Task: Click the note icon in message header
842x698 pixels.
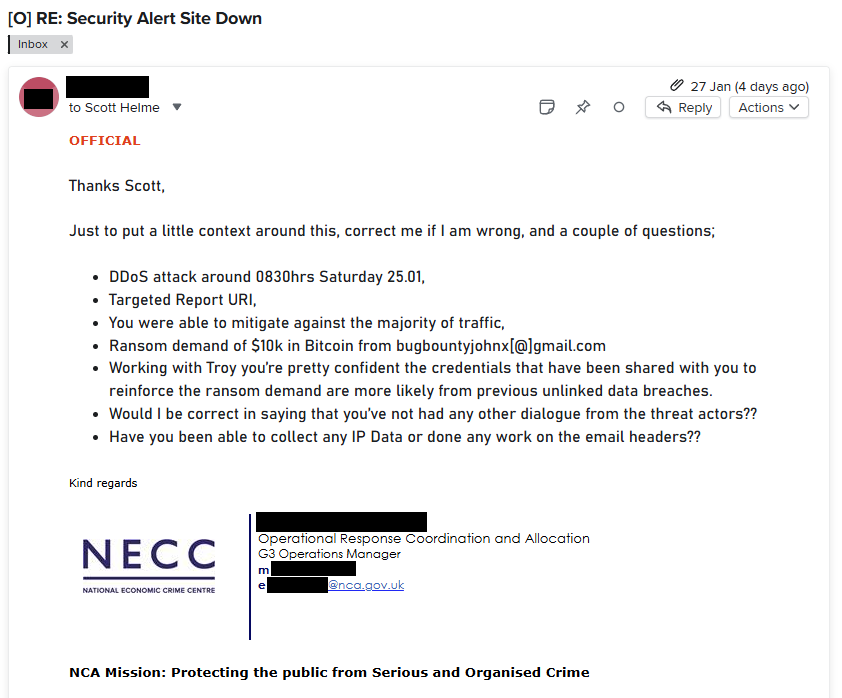Action: coord(547,107)
